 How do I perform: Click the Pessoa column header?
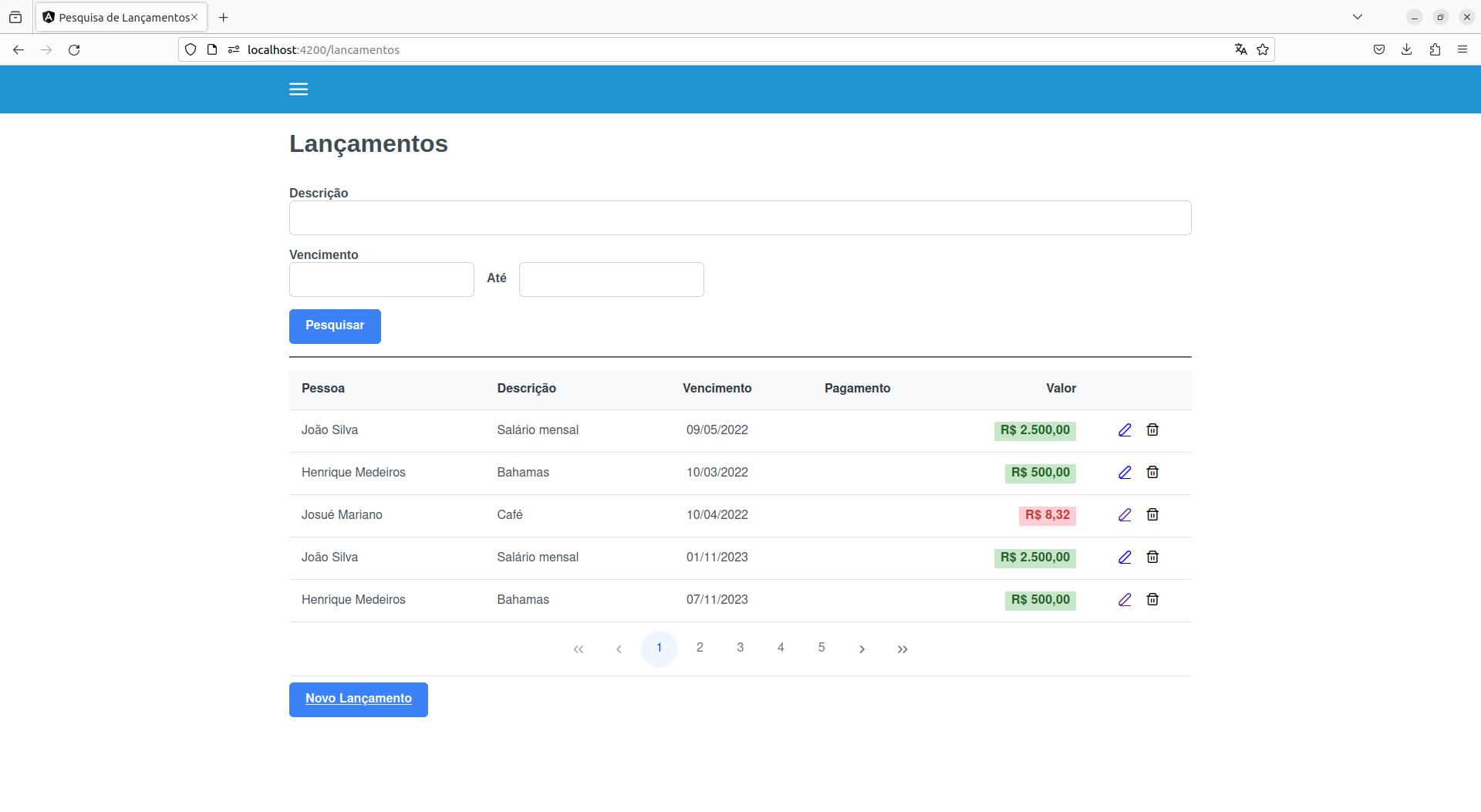pos(323,389)
